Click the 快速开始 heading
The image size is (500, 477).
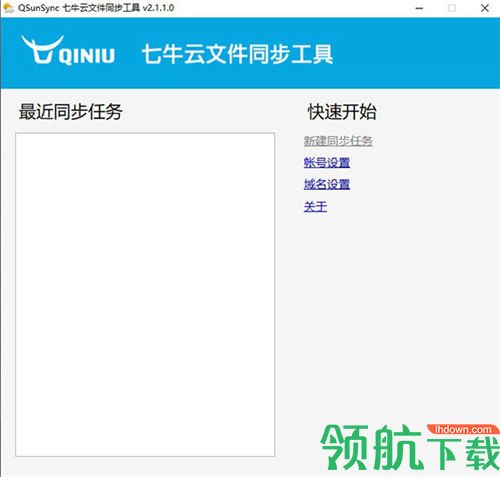tap(342, 111)
